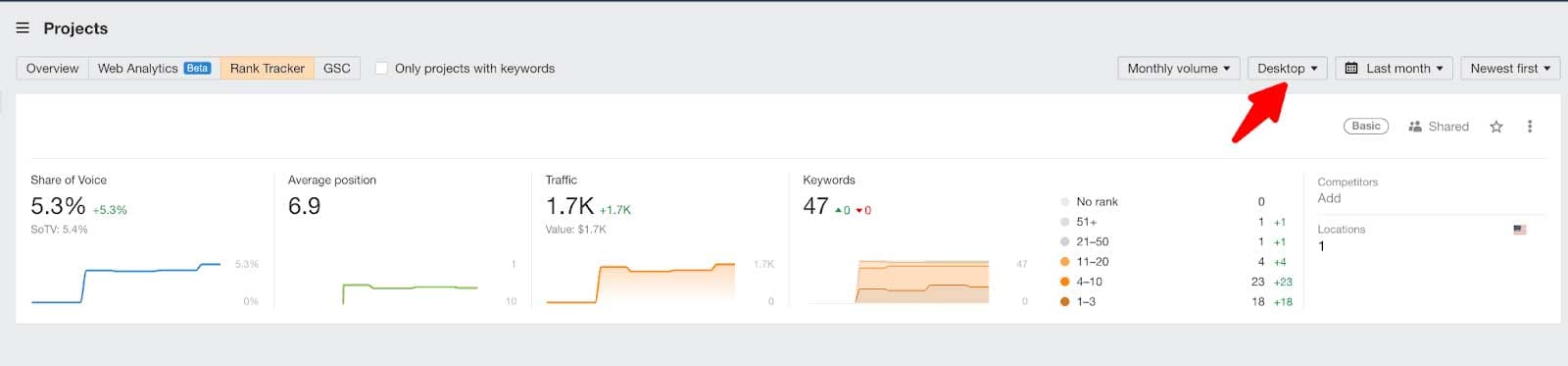The height and width of the screenshot is (366, 1568).
Task: Click the Competitors label
Action: pos(1347,183)
